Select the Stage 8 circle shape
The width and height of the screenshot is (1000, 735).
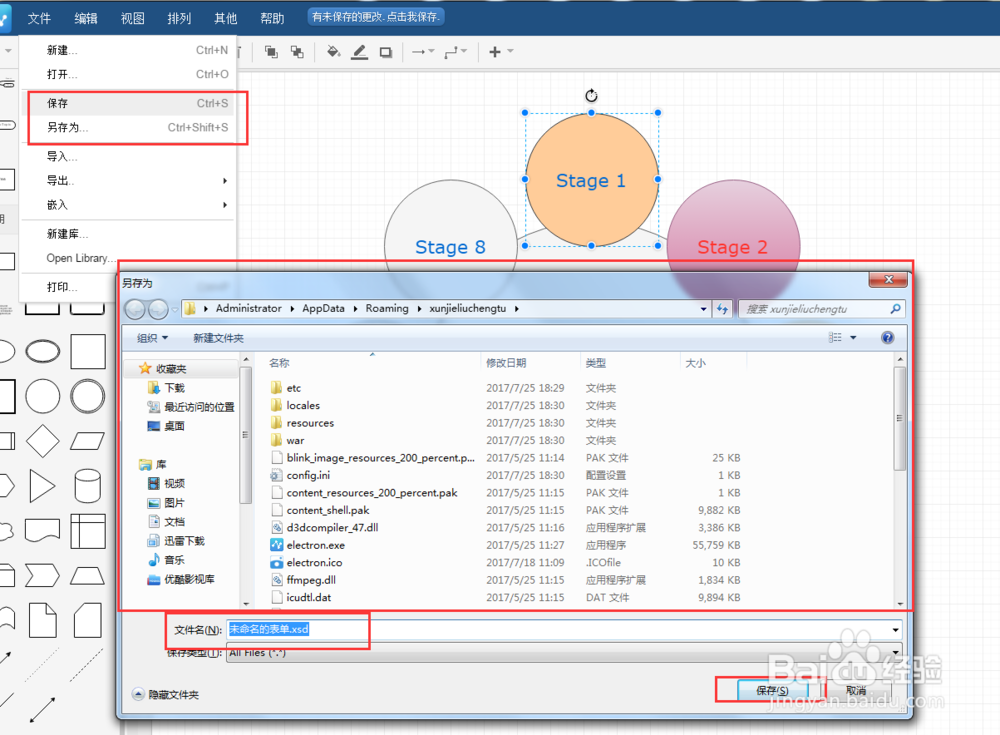pos(451,246)
